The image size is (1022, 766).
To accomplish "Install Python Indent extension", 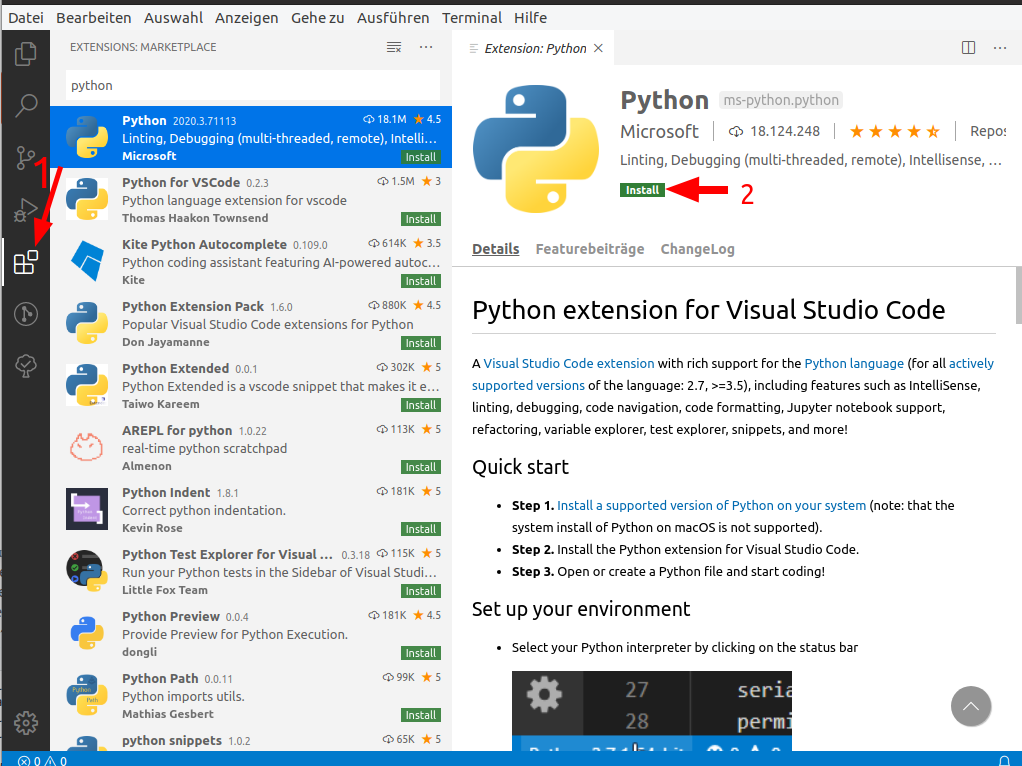I will (x=420, y=529).
